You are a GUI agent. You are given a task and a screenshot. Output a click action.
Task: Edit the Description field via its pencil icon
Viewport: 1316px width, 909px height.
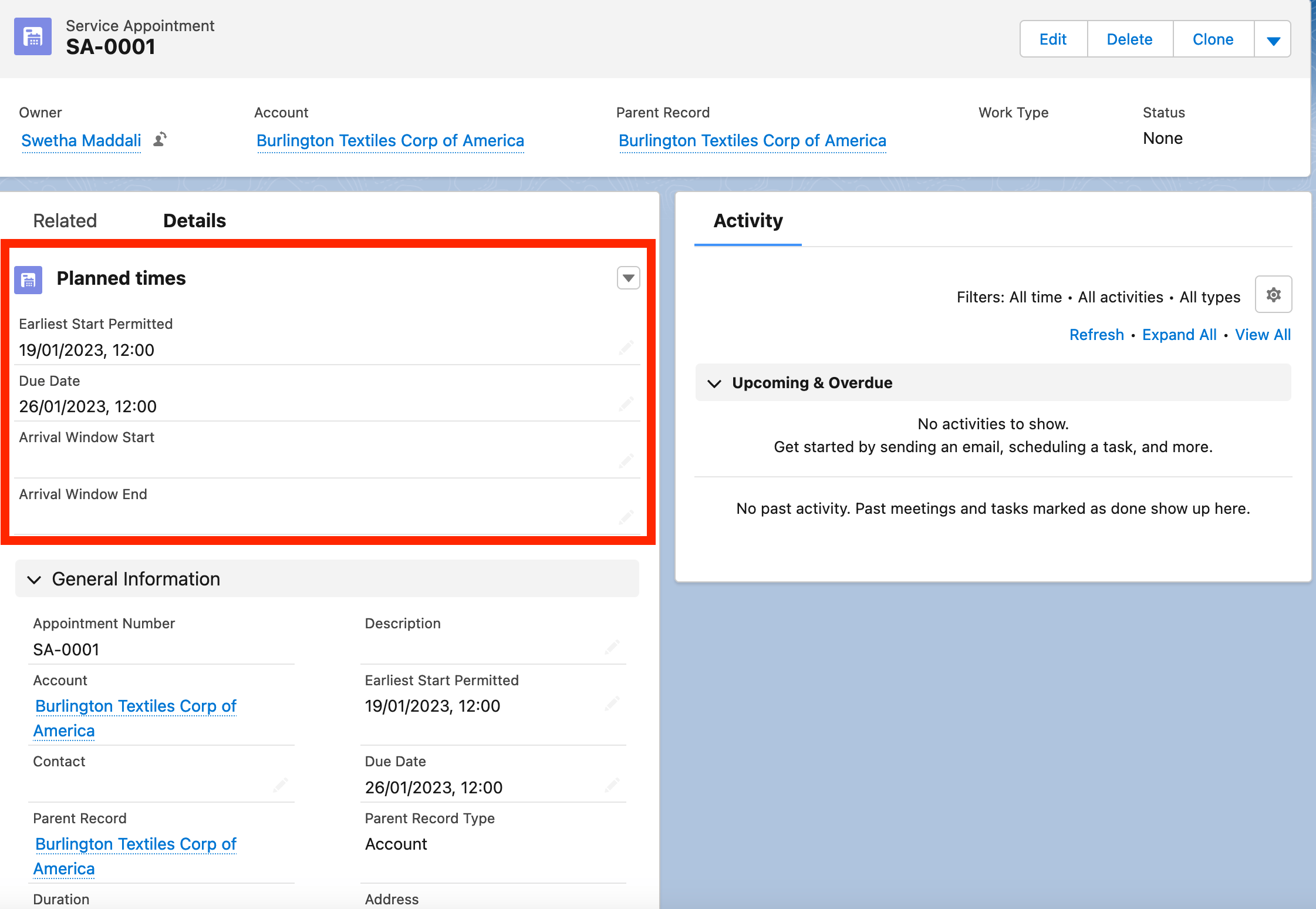pos(612,647)
